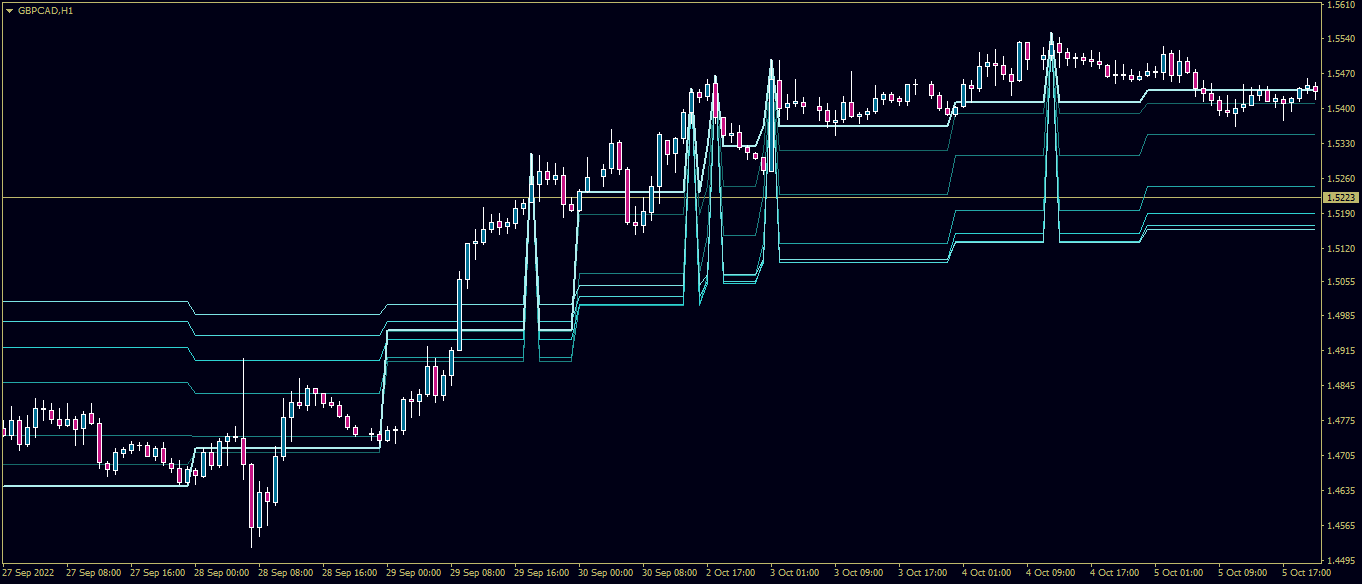
Task: Click the 5 Oct 09:00 time label
Action: tap(1243, 574)
